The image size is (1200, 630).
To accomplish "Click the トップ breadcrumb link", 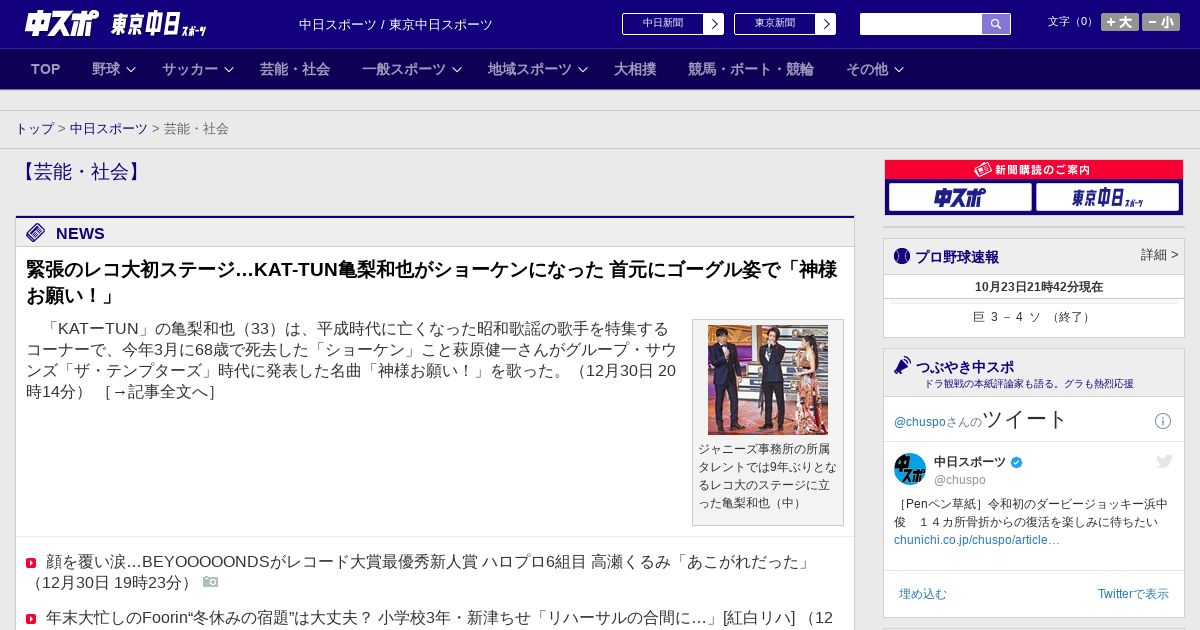I will (35, 129).
